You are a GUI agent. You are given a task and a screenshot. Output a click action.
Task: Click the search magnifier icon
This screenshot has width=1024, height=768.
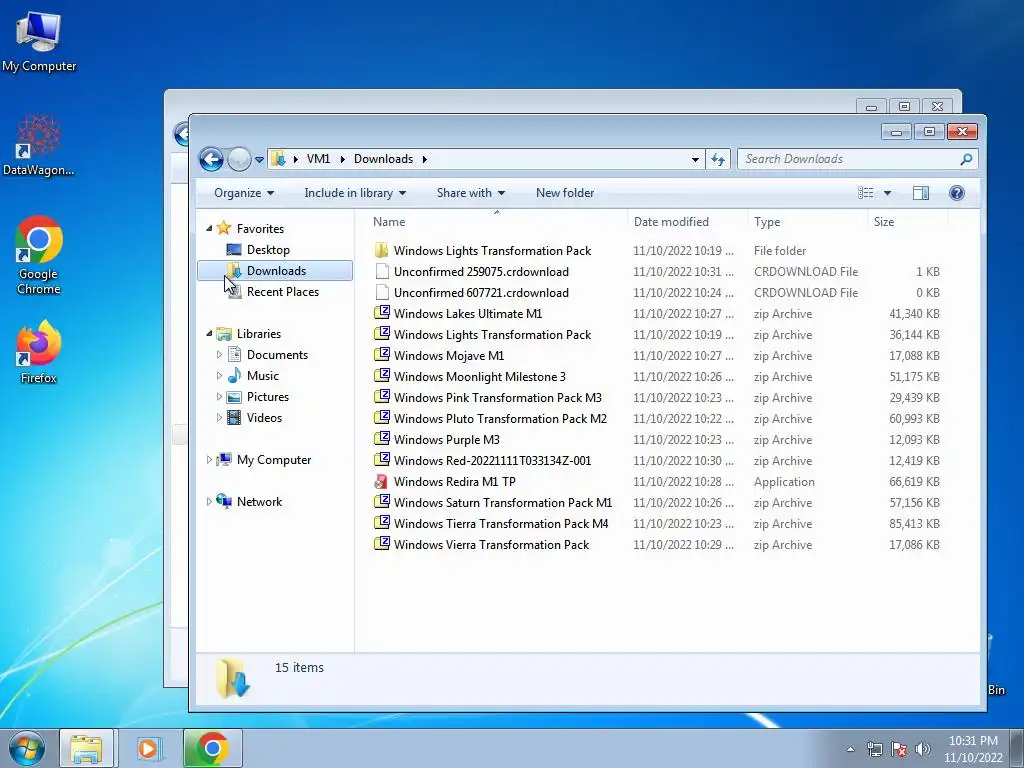point(967,159)
